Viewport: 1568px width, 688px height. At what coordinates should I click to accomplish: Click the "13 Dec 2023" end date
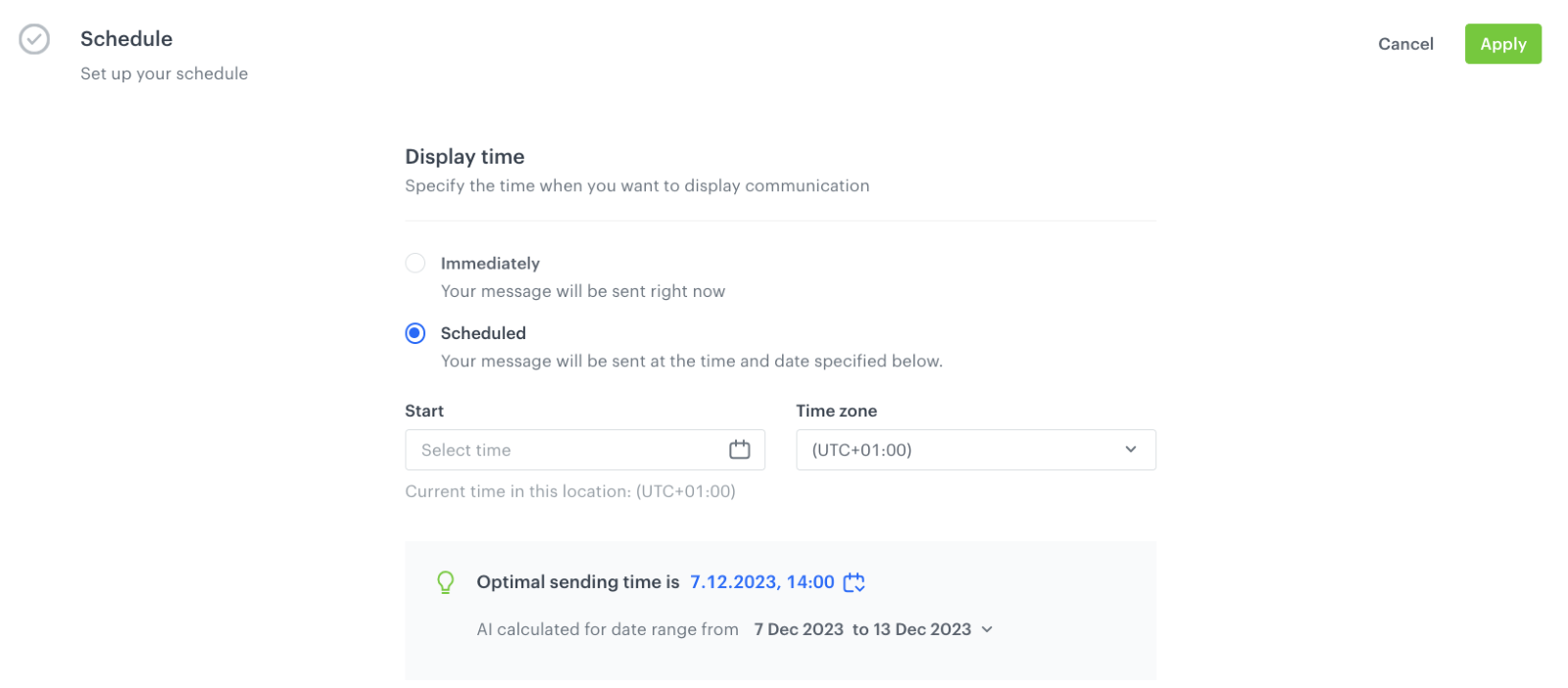pos(921,629)
